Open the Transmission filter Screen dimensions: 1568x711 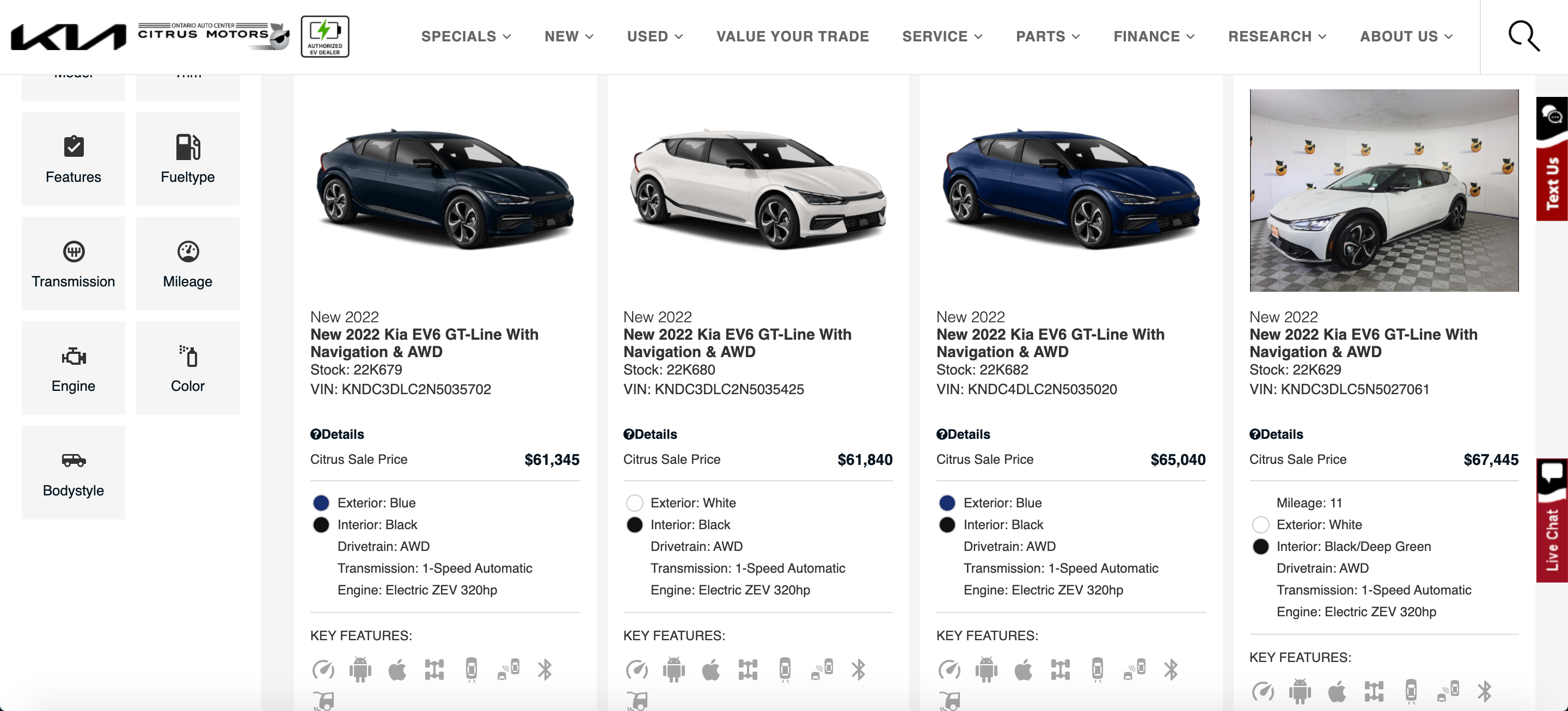pyautogui.click(x=73, y=263)
